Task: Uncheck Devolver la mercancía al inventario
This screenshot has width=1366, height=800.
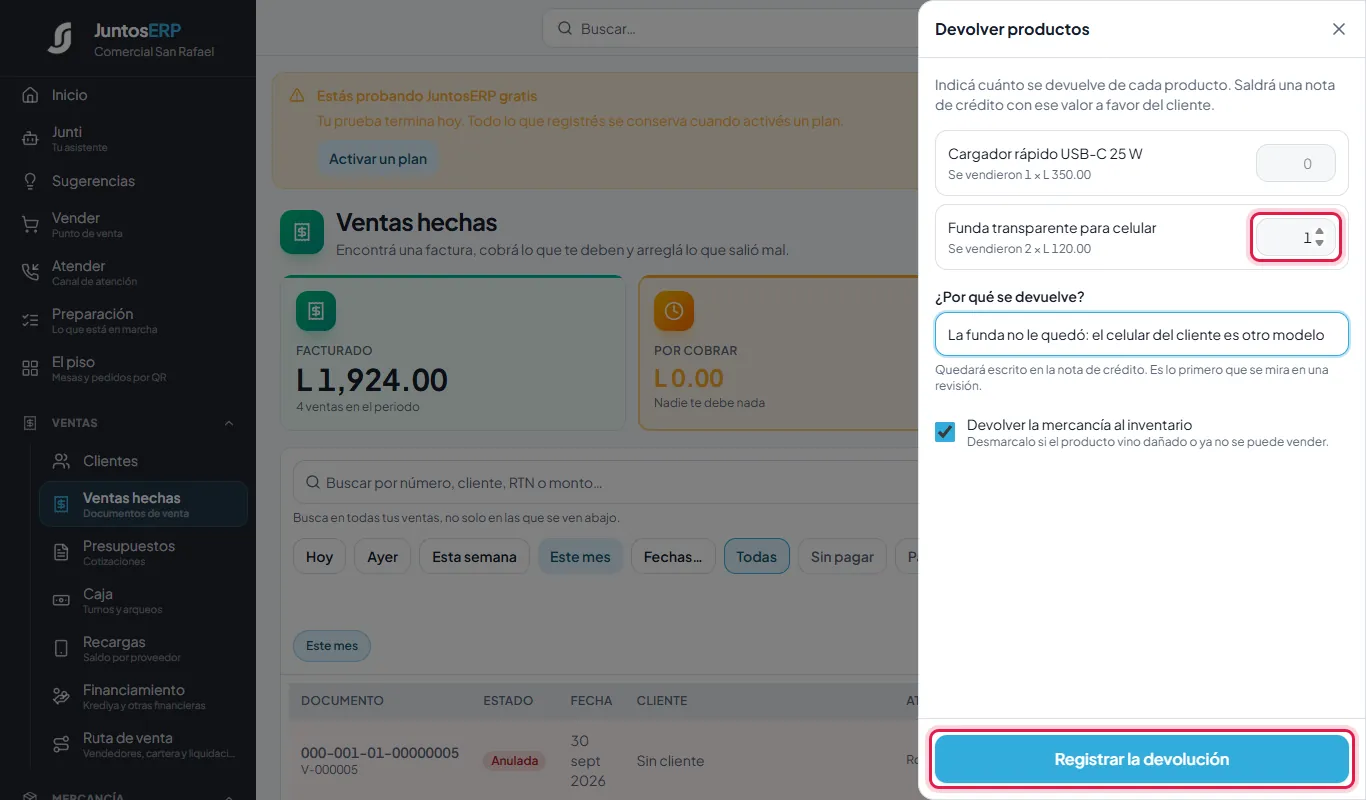Action: pos(945,432)
